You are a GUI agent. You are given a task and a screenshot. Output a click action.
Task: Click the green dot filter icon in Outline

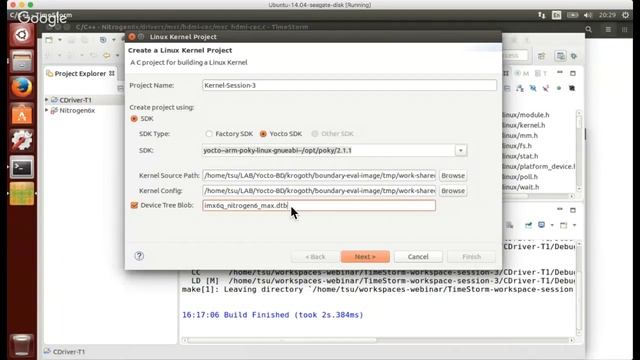[559, 88]
